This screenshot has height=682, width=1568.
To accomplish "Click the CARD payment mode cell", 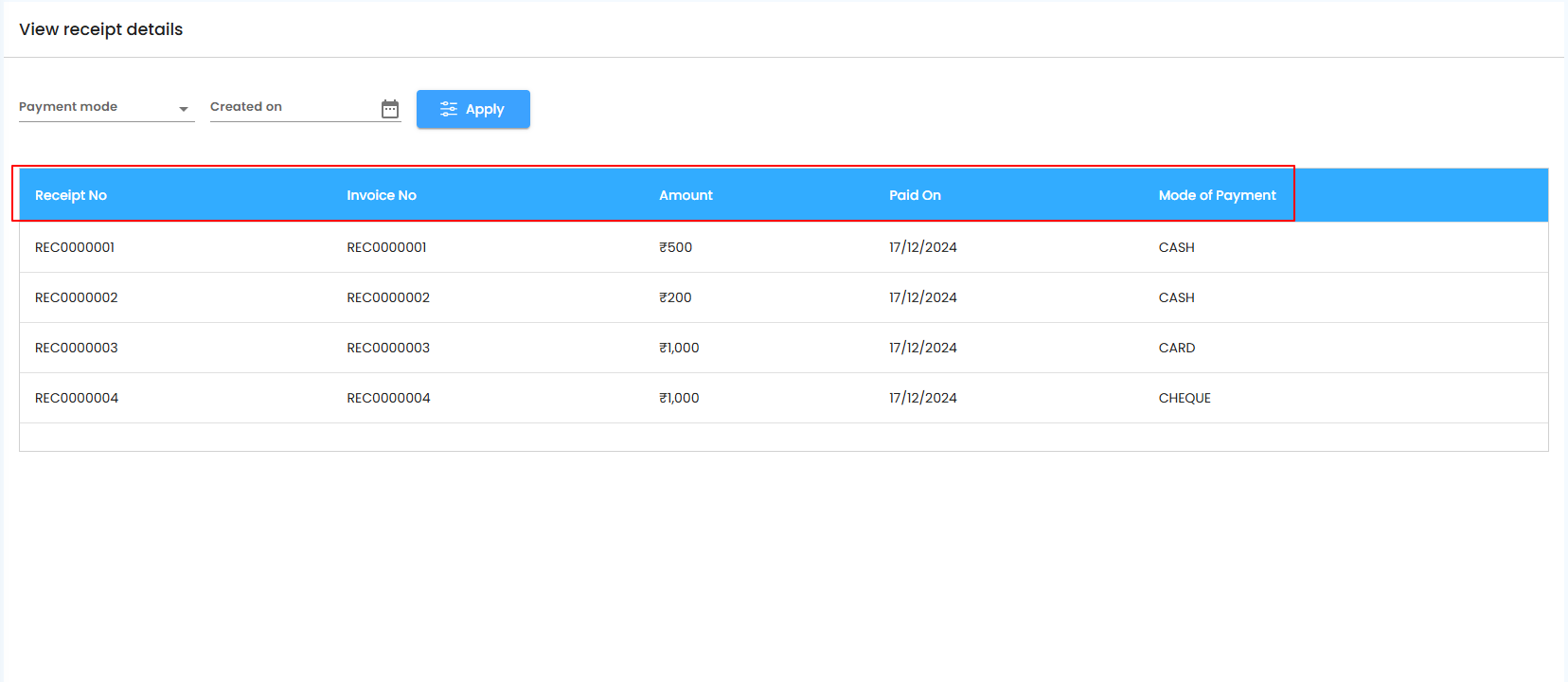I will click(1177, 348).
